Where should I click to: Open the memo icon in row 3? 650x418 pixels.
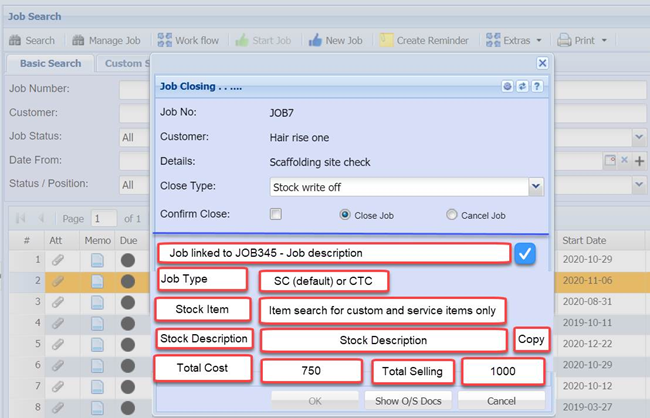click(x=97, y=303)
